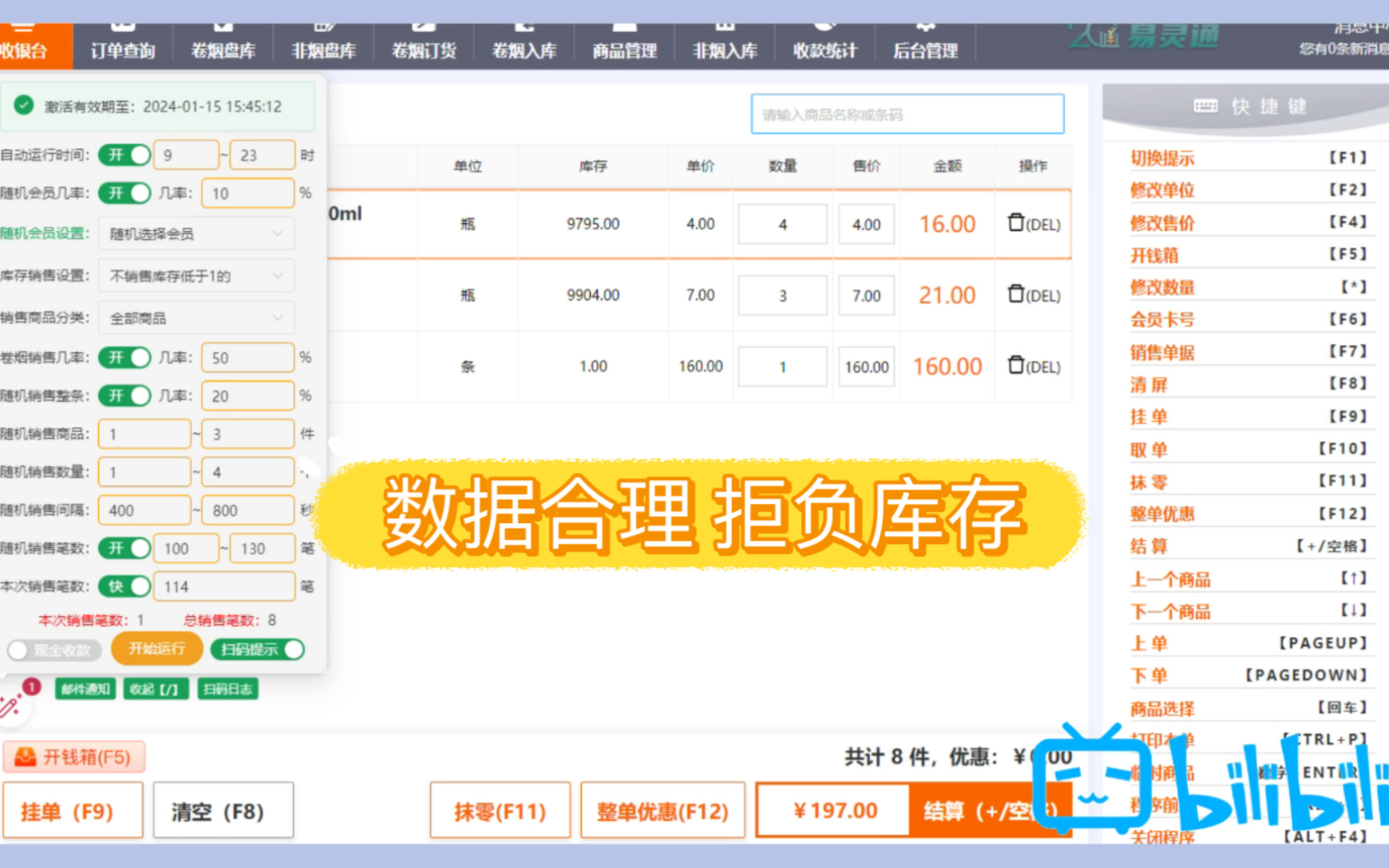
Task: Click the 本次销售笔数 field showing 114
Action: [x=224, y=586]
